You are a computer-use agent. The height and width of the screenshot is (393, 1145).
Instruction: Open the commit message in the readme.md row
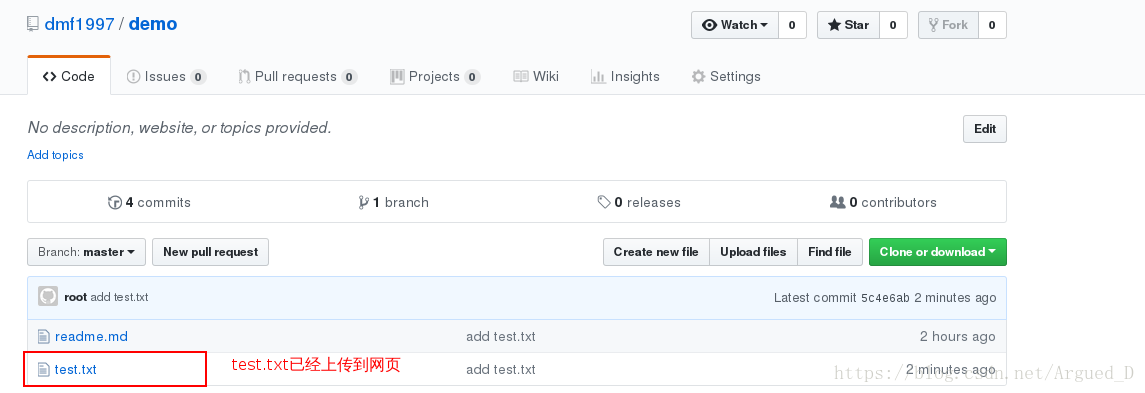(501, 337)
